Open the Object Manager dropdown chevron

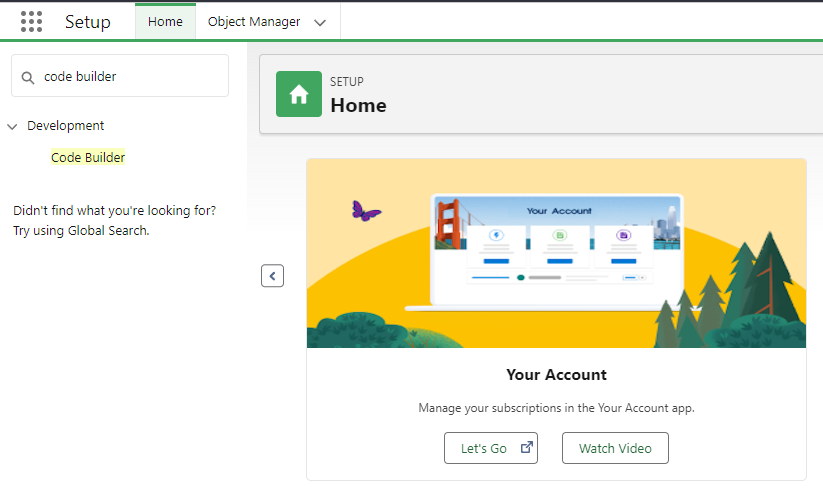[x=320, y=23]
